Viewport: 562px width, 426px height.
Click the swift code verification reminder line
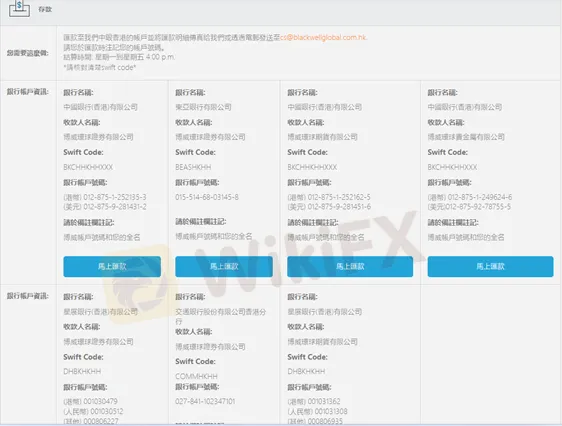coord(100,67)
